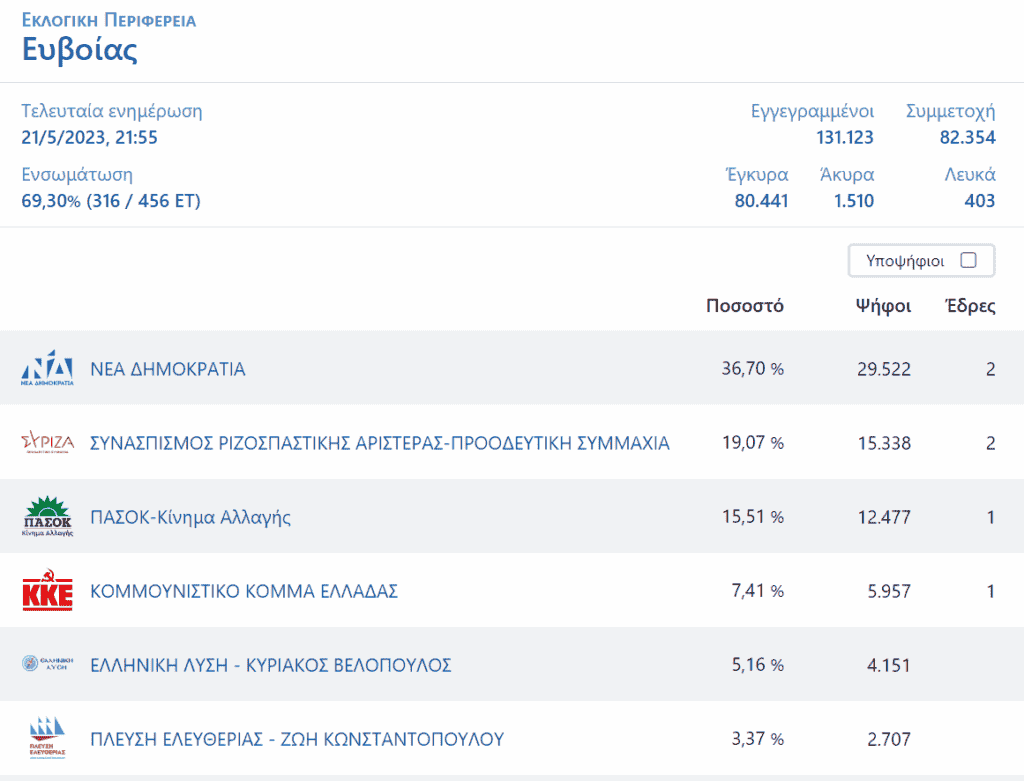This screenshot has height=781, width=1024.
Task: Click the Ευβοίας constituency heading
Action: [80, 50]
